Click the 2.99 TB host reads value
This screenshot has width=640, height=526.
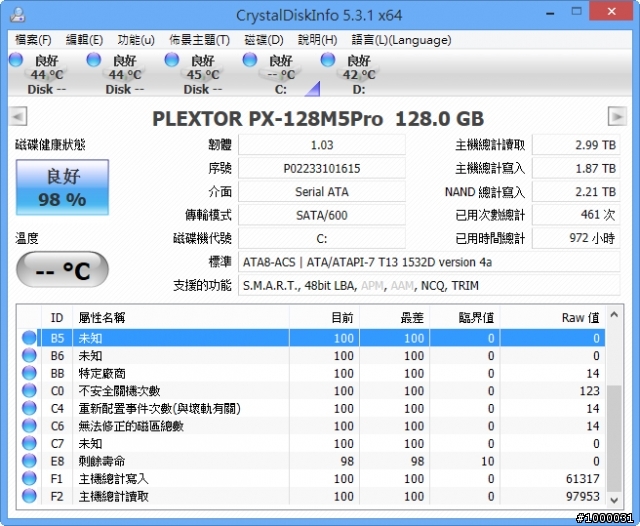[576, 145]
